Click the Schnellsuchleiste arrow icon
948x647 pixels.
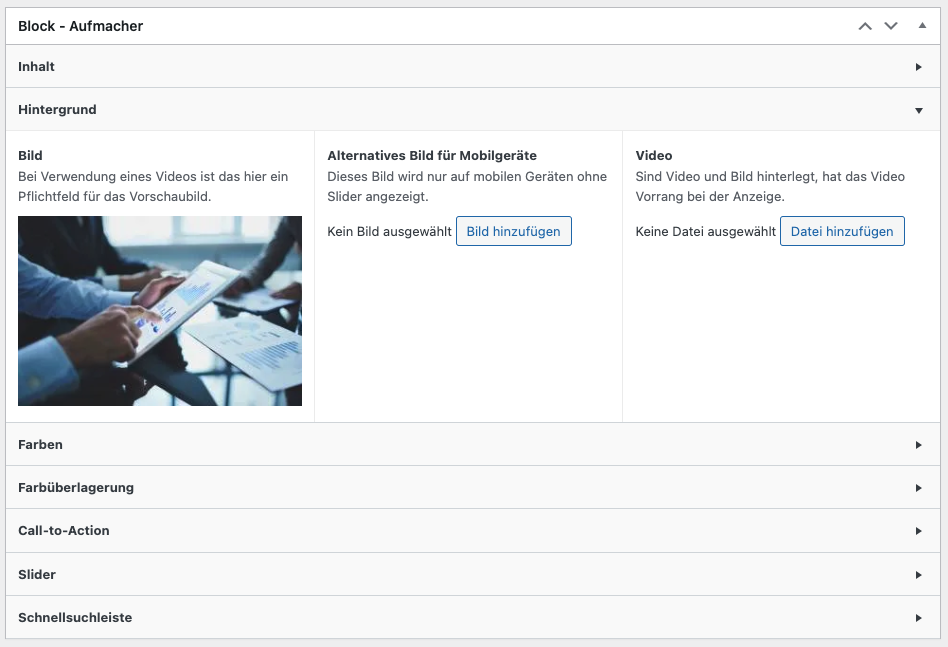918,618
